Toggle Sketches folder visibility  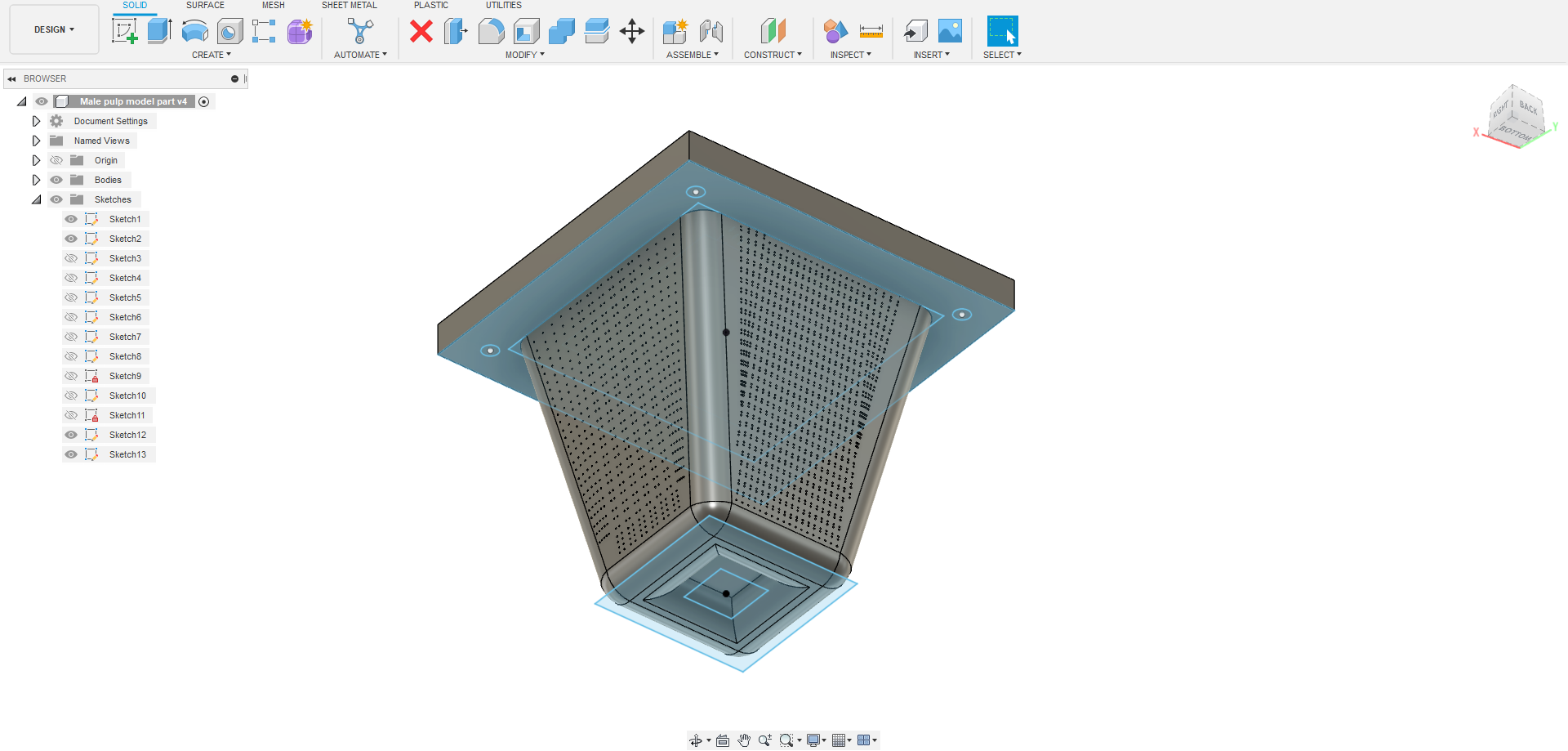[x=56, y=199]
